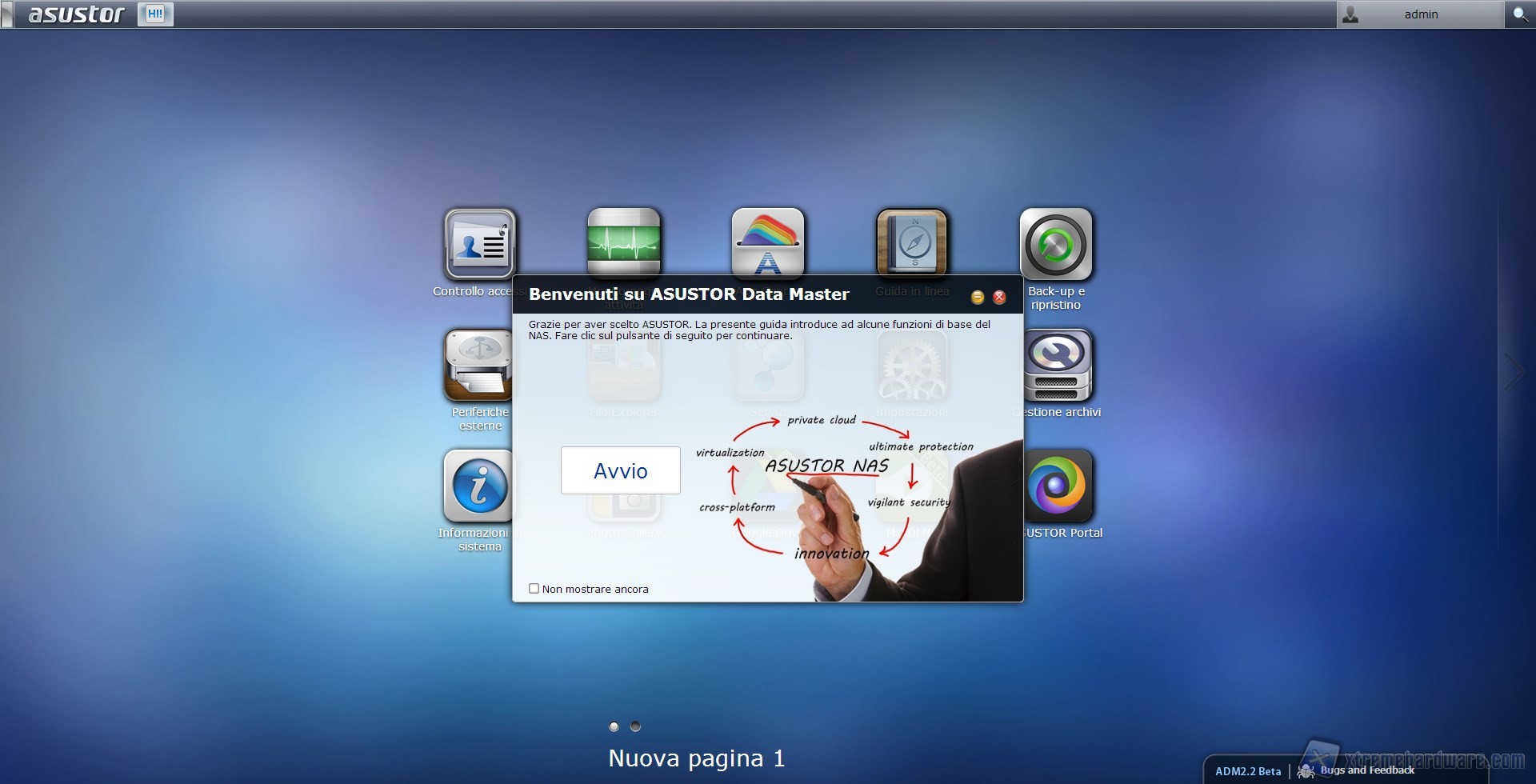Launch the activity monitor heartbeat icon
1536x784 pixels.
point(623,242)
